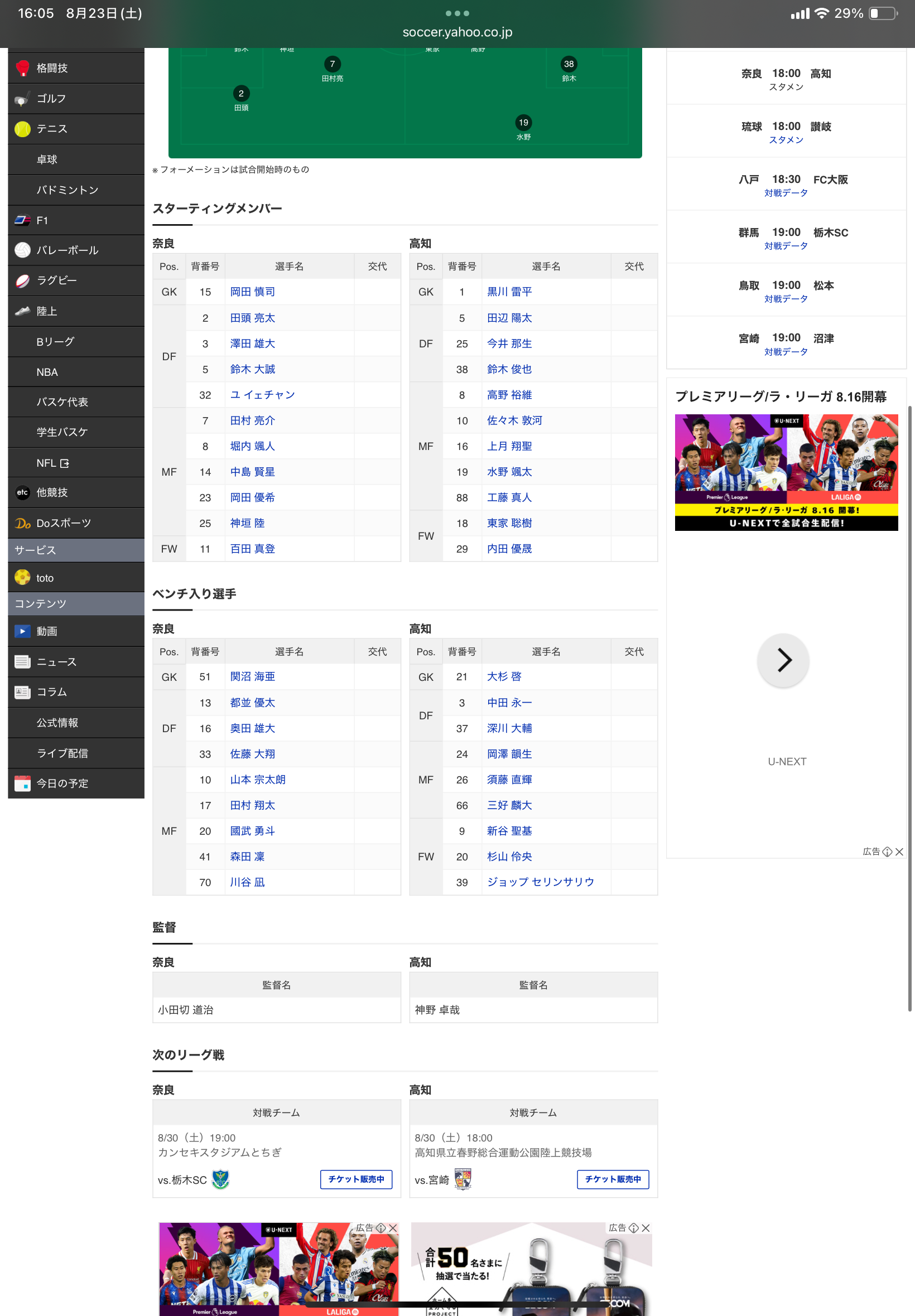The height and width of the screenshot is (1316, 915).
Task: Click the 動画 video play icon
Action: (22, 631)
